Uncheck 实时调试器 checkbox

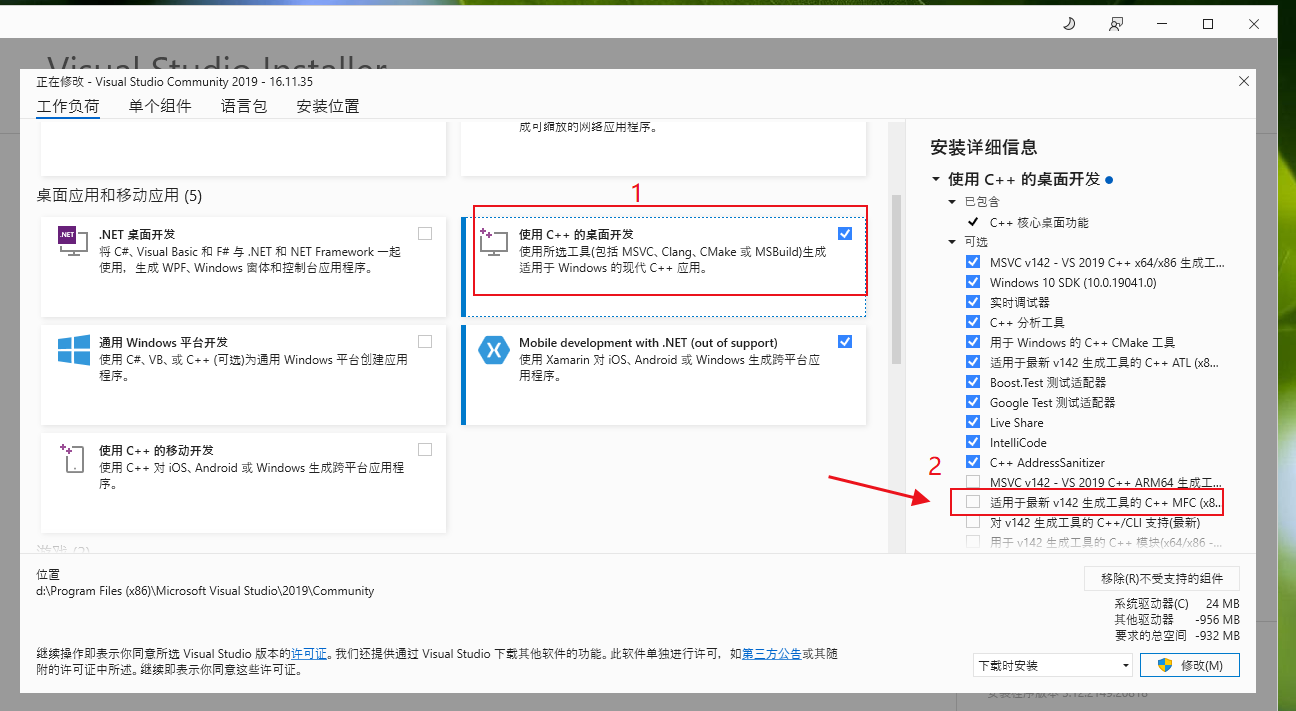[973, 302]
